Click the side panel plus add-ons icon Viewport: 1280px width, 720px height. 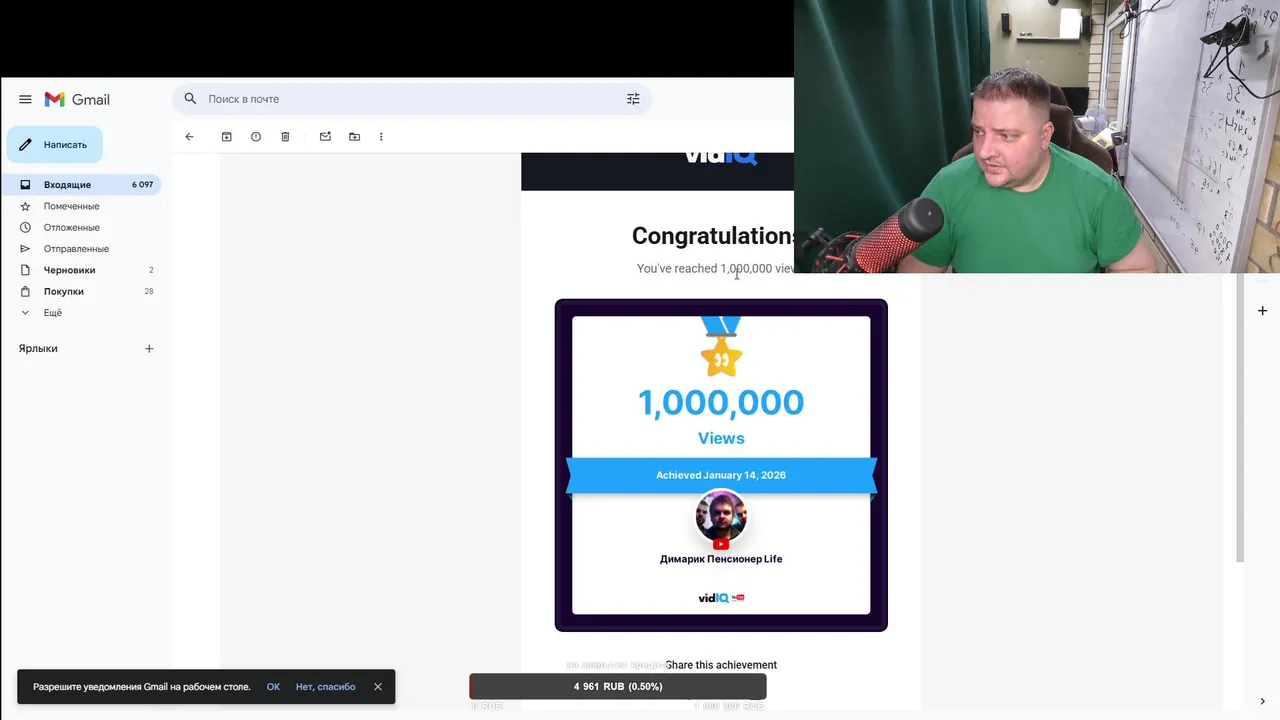1262,311
